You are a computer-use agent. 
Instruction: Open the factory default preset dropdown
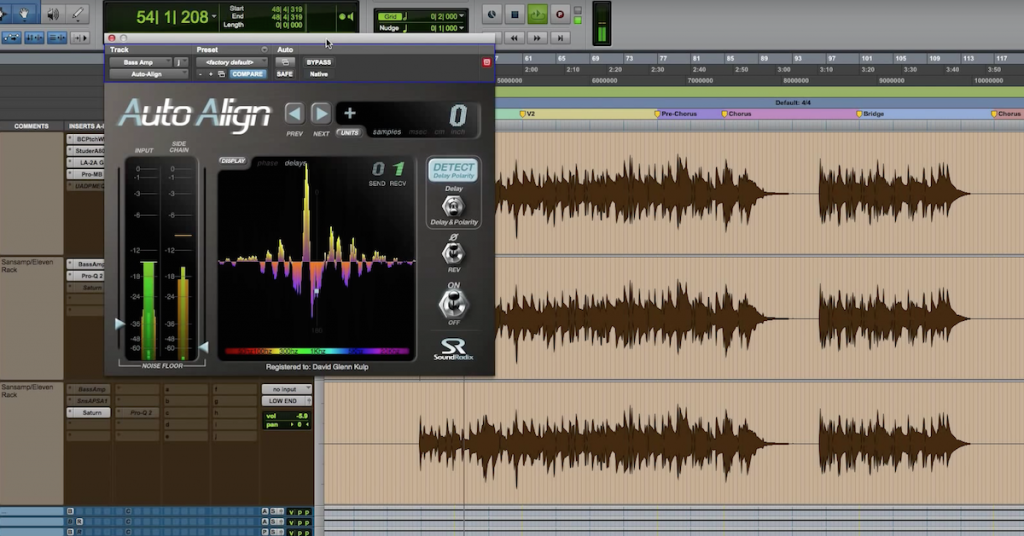click(232, 62)
